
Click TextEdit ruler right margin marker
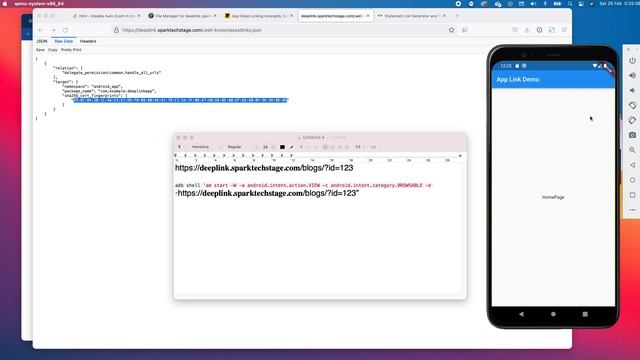coord(460,156)
